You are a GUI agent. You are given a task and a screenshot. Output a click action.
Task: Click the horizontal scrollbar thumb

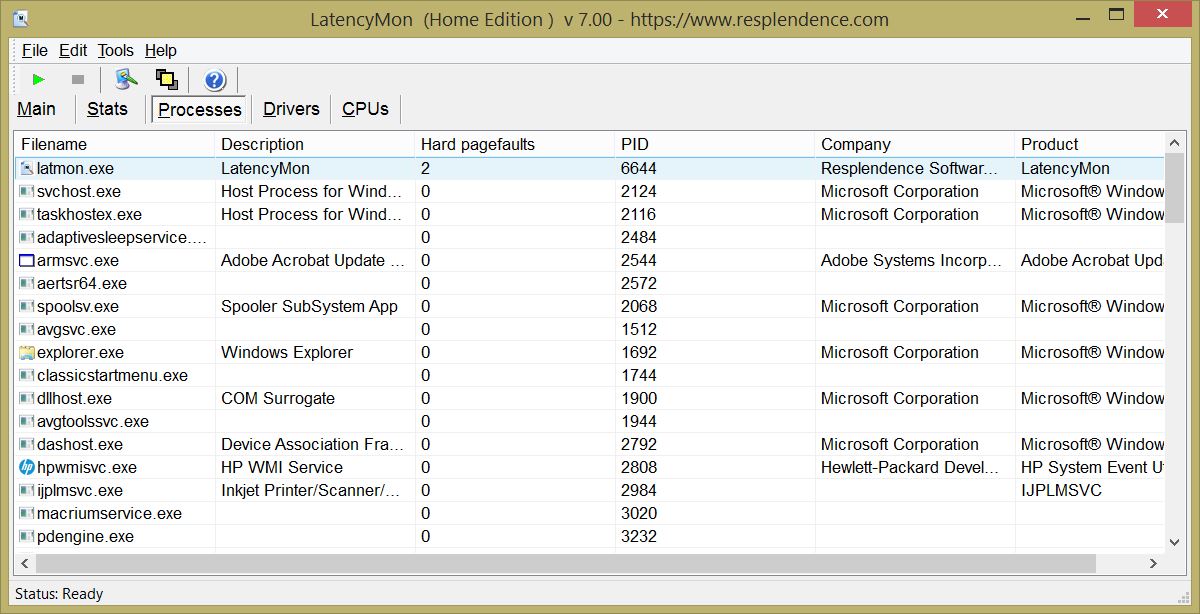(567, 563)
